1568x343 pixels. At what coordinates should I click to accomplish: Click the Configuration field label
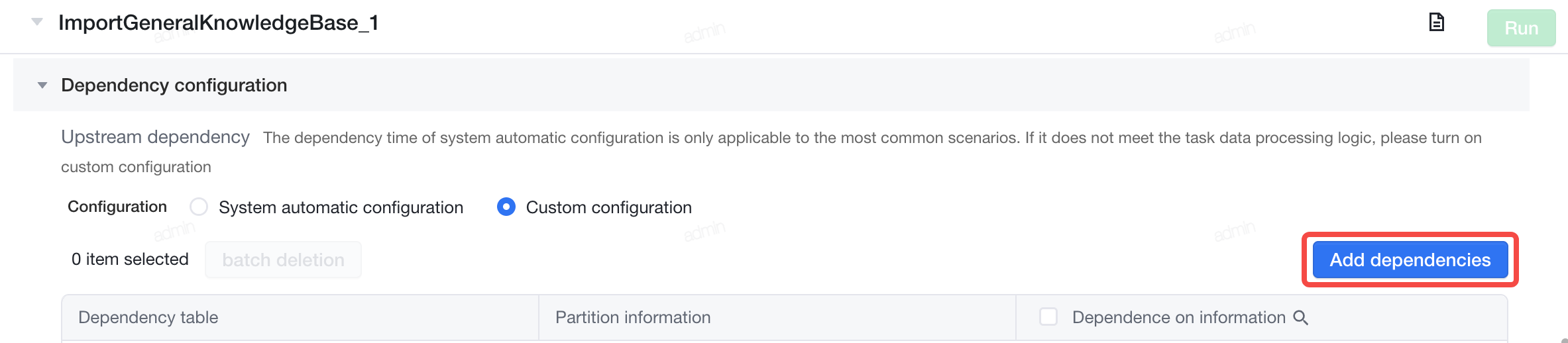[x=117, y=207]
